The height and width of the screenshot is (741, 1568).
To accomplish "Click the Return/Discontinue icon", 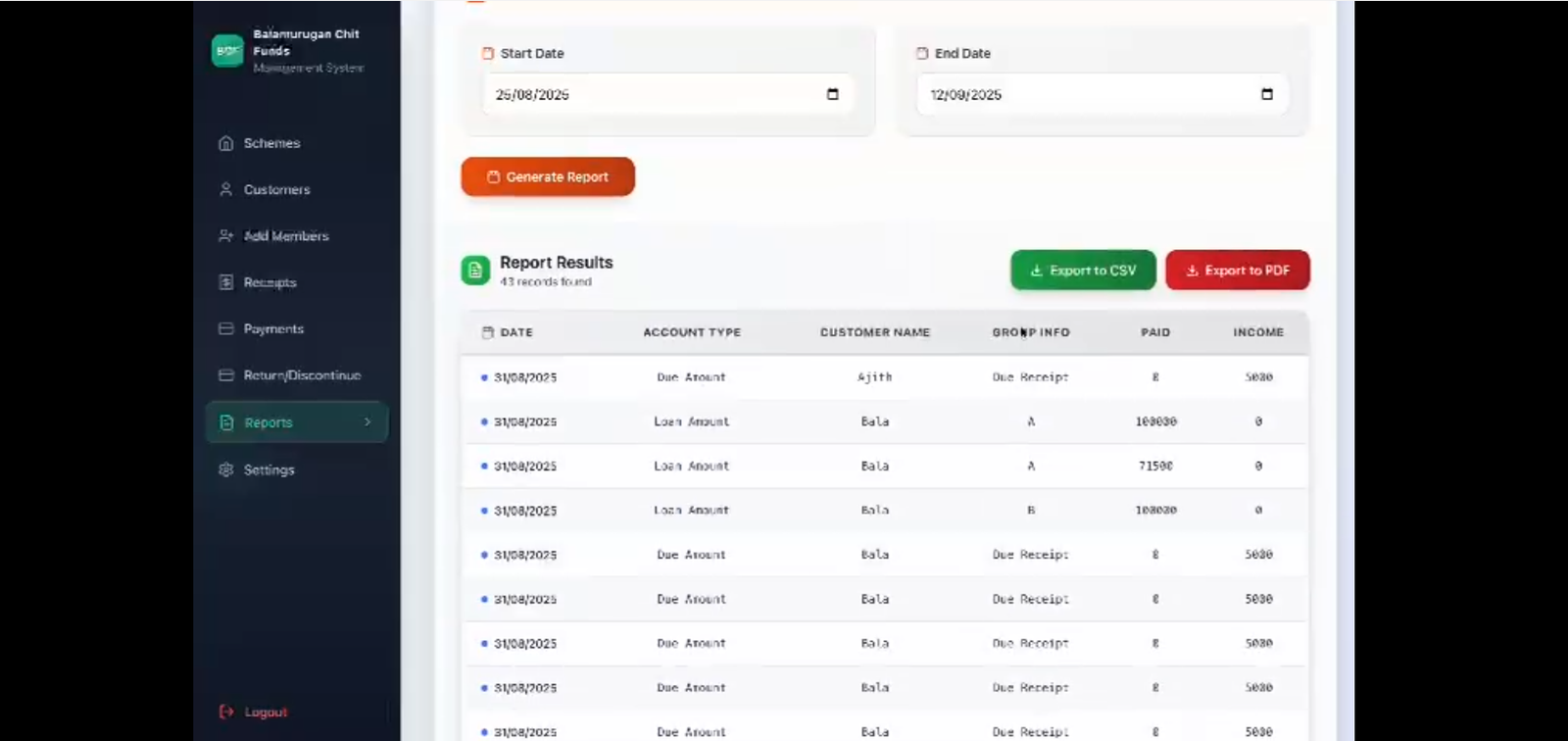I will [225, 375].
